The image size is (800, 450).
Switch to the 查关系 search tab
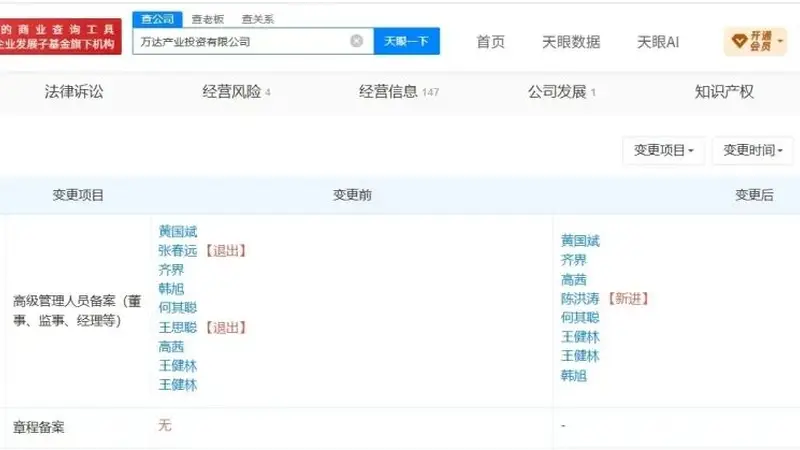[258, 19]
